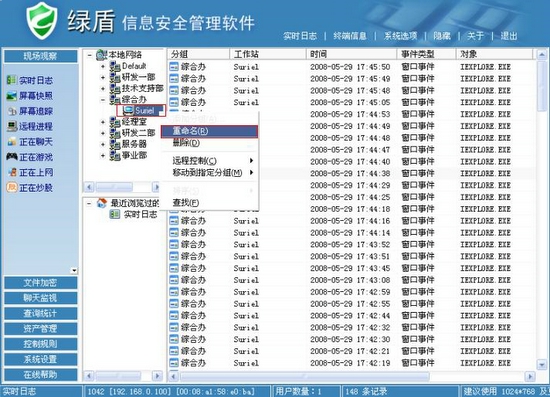Click the 时间 column header
This screenshot has height=397, width=550.
[352, 54]
